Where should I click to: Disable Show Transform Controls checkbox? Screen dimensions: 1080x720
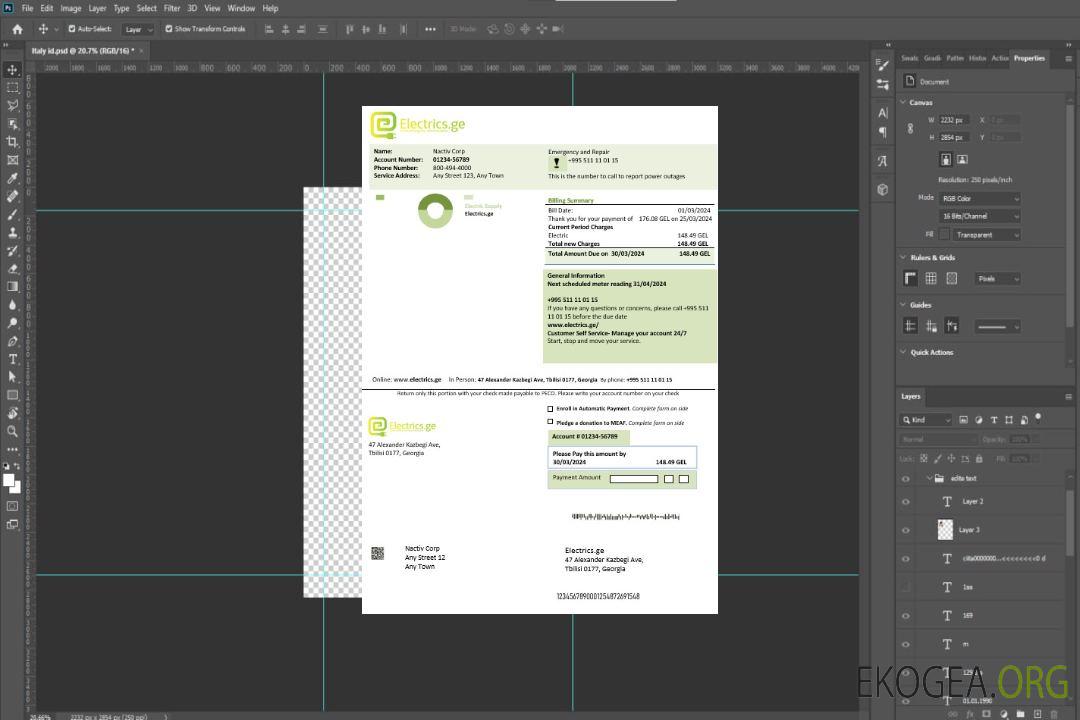coord(169,29)
